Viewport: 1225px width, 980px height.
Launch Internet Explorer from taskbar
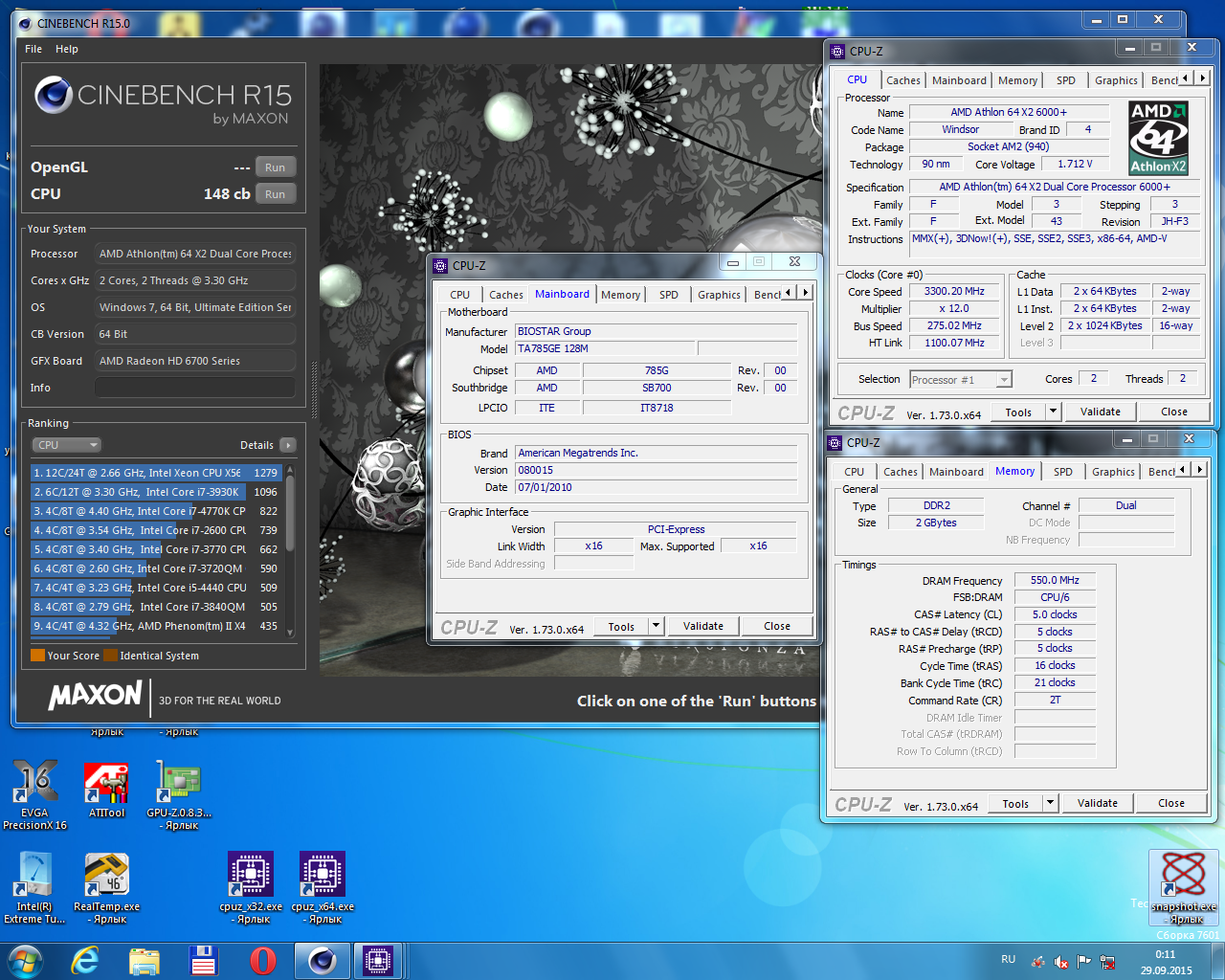point(85,961)
